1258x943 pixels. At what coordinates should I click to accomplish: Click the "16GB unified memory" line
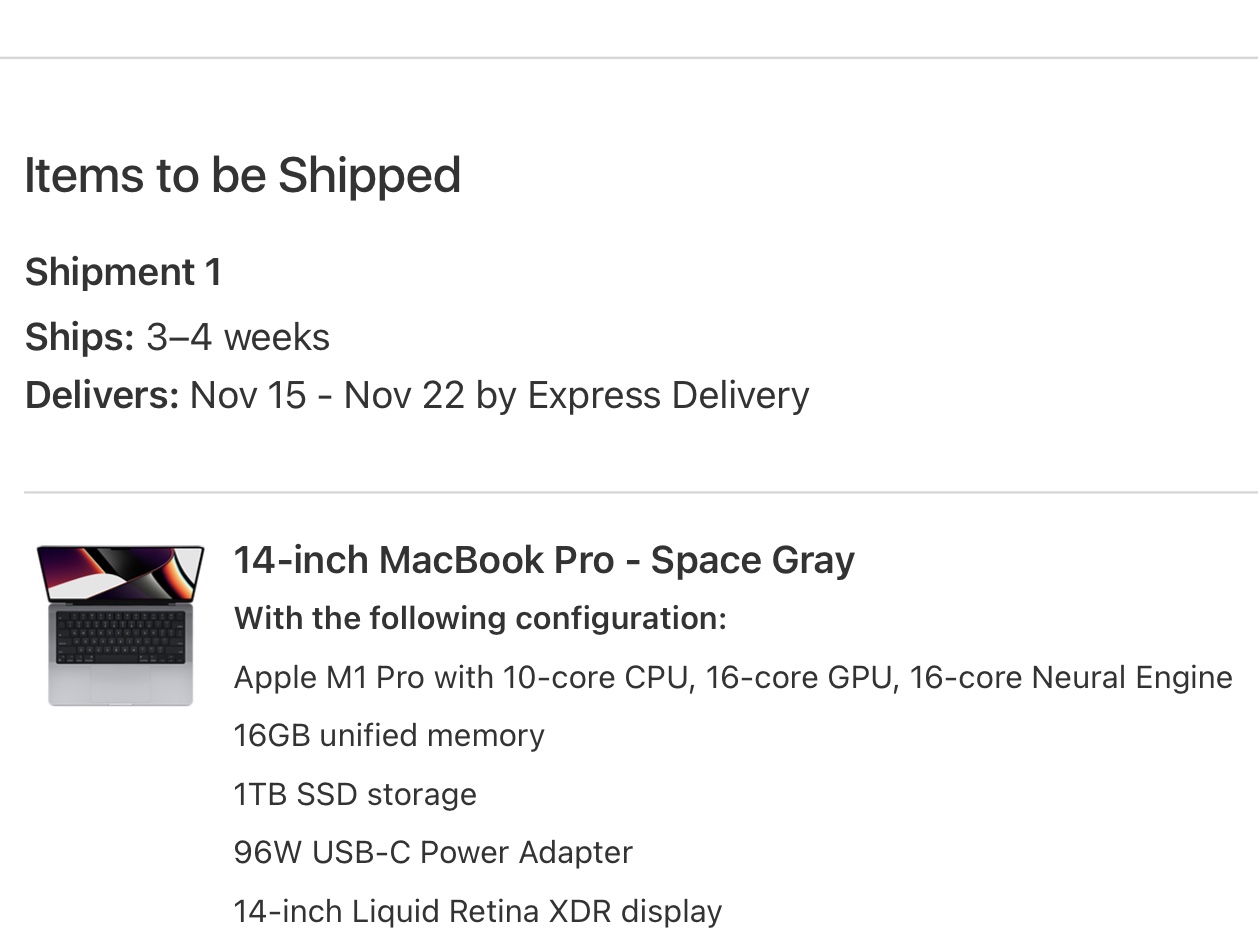389,736
